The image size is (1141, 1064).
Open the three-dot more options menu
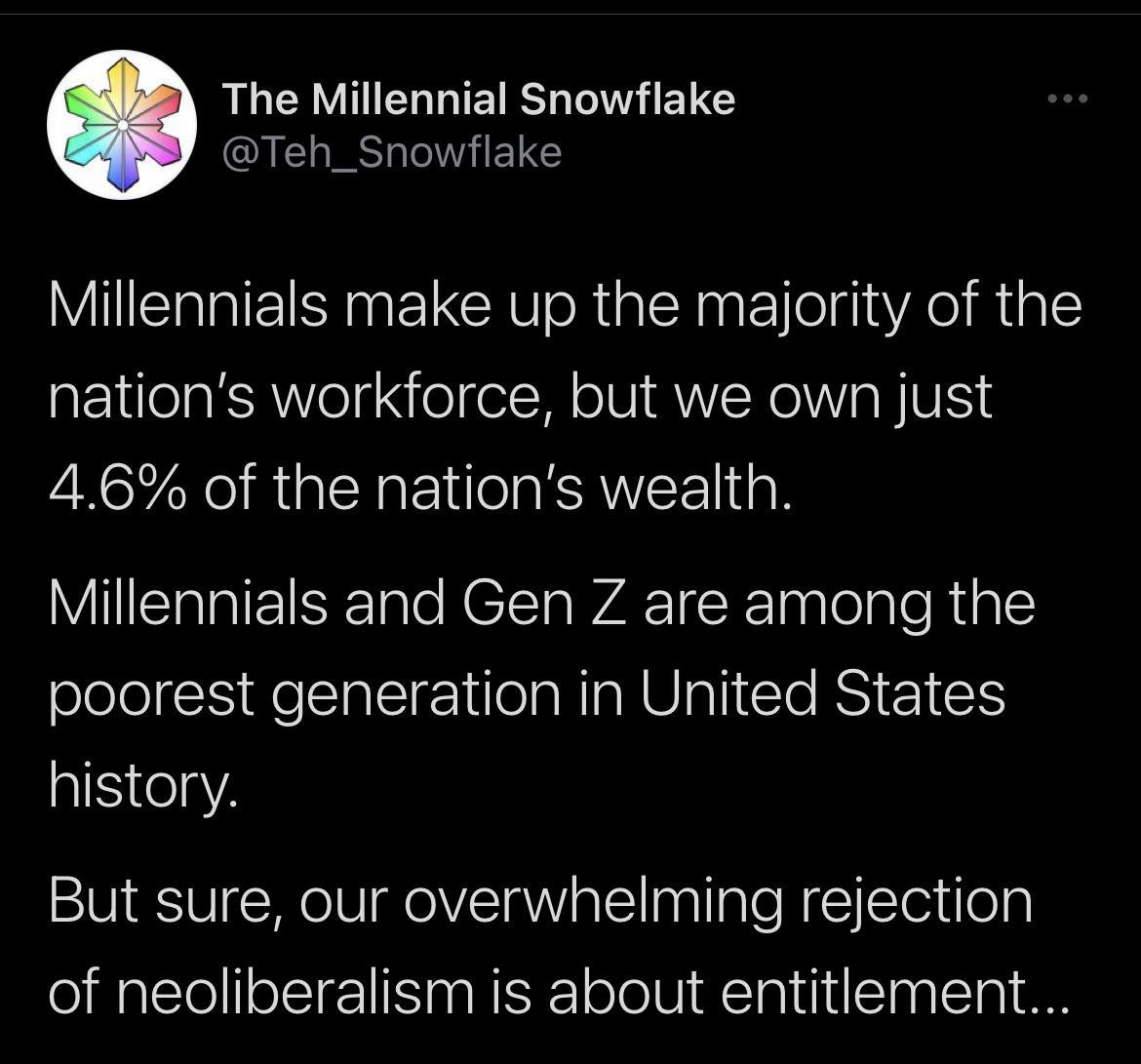[1065, 99]
